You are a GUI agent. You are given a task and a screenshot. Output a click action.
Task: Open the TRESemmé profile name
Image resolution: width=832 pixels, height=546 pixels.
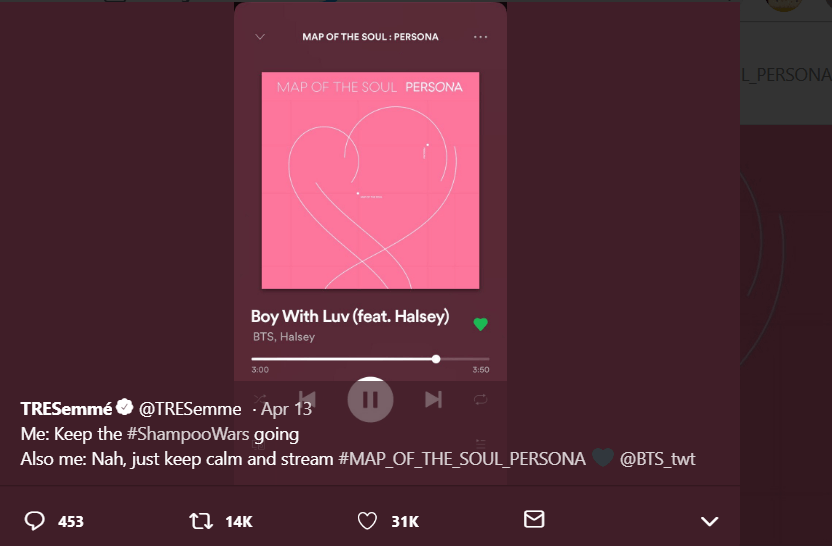[x=66, y=408]
